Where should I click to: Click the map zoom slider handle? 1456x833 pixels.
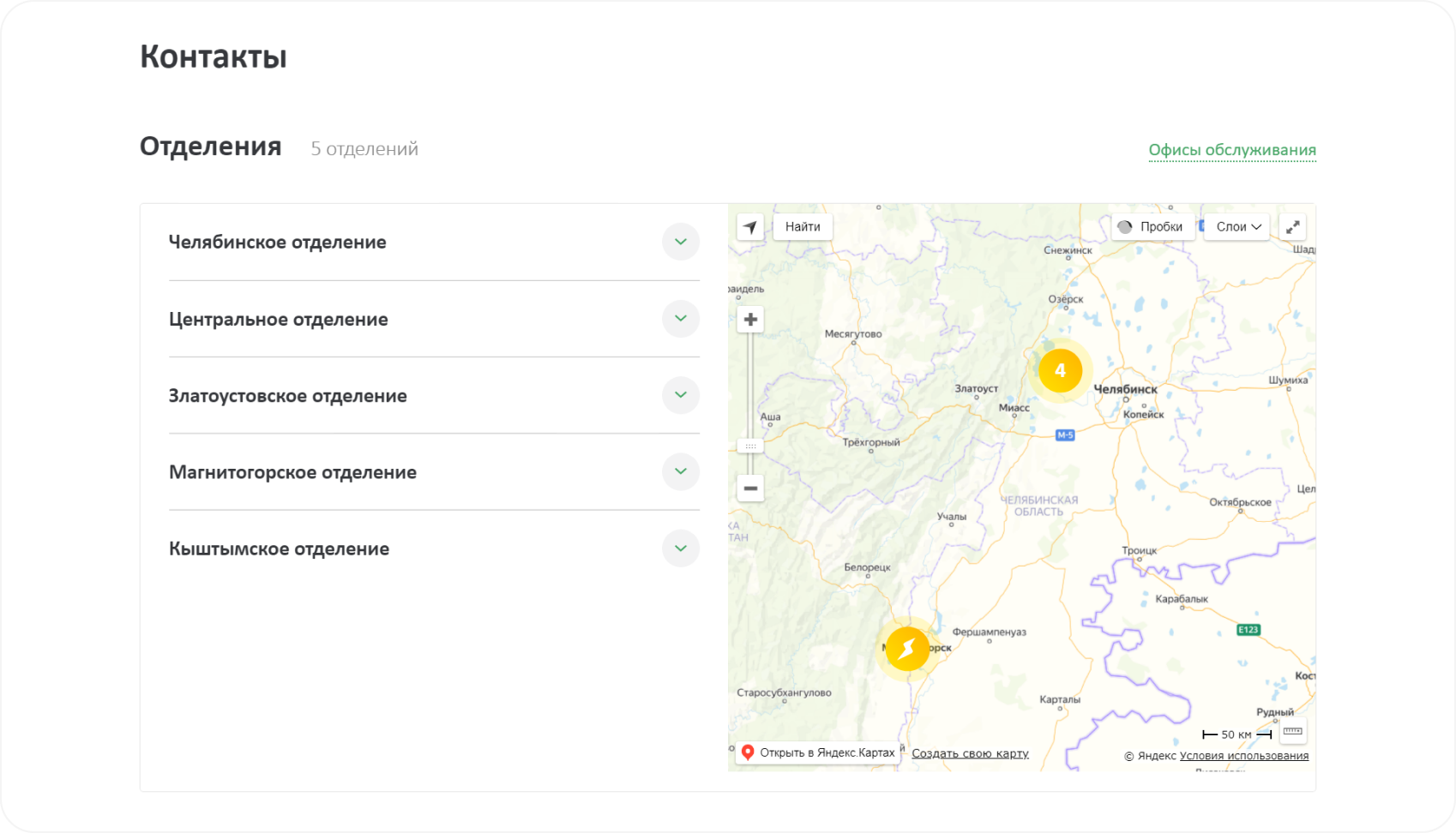[x=750, y=446]
